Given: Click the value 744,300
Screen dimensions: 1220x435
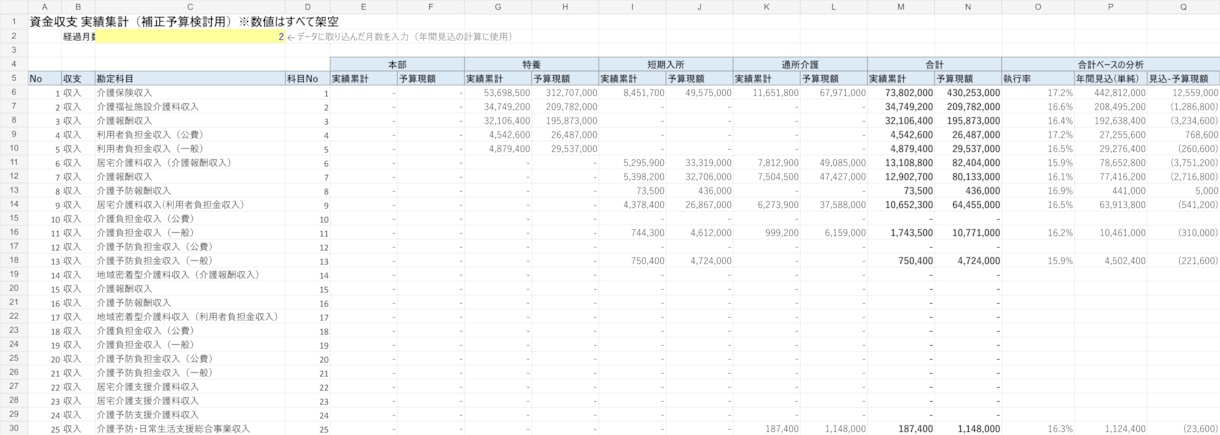Looking at the screenshot, I should coord(648,232).
